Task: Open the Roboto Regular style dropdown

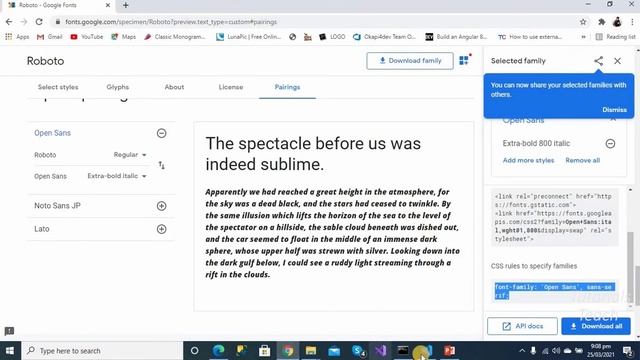Action: point(130,155)
